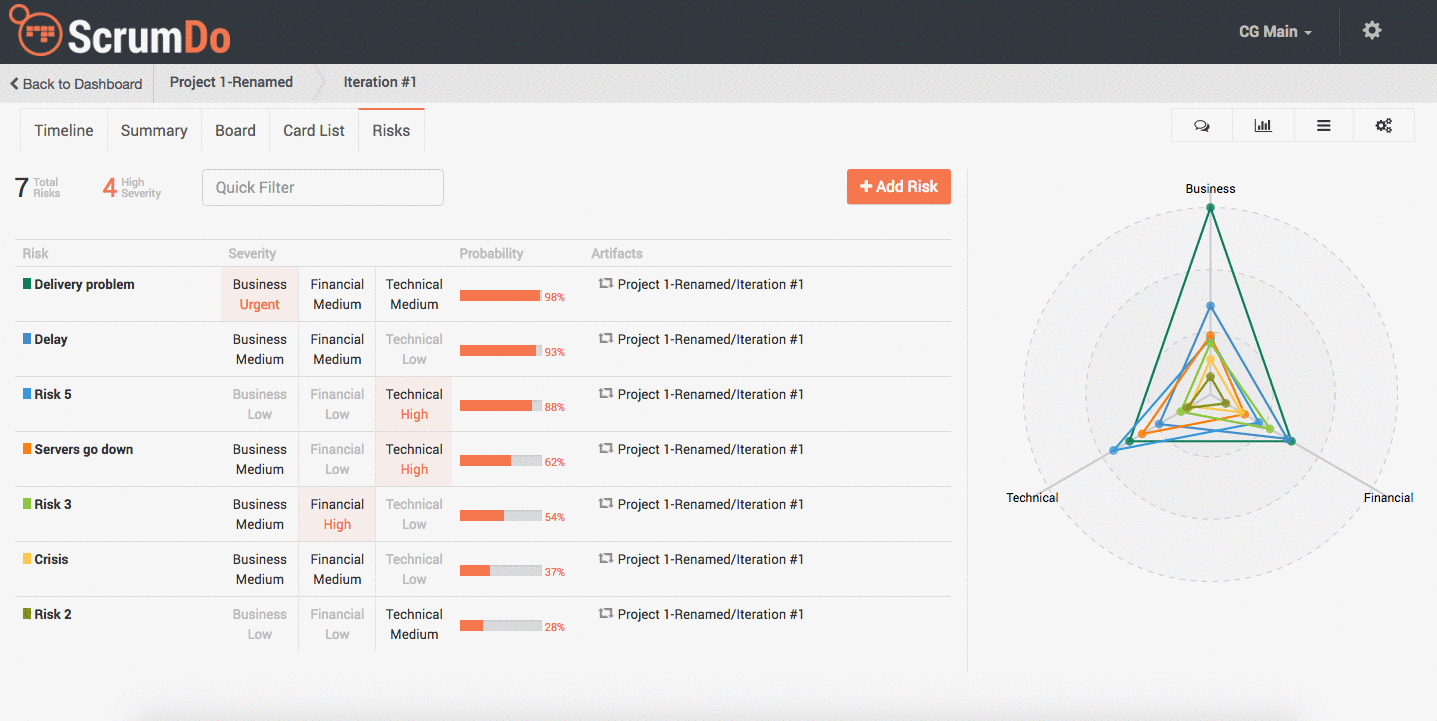This screenshot has height=721, width=1437.
Task: Open the chat comments icon
Action: coord(1202,126)
